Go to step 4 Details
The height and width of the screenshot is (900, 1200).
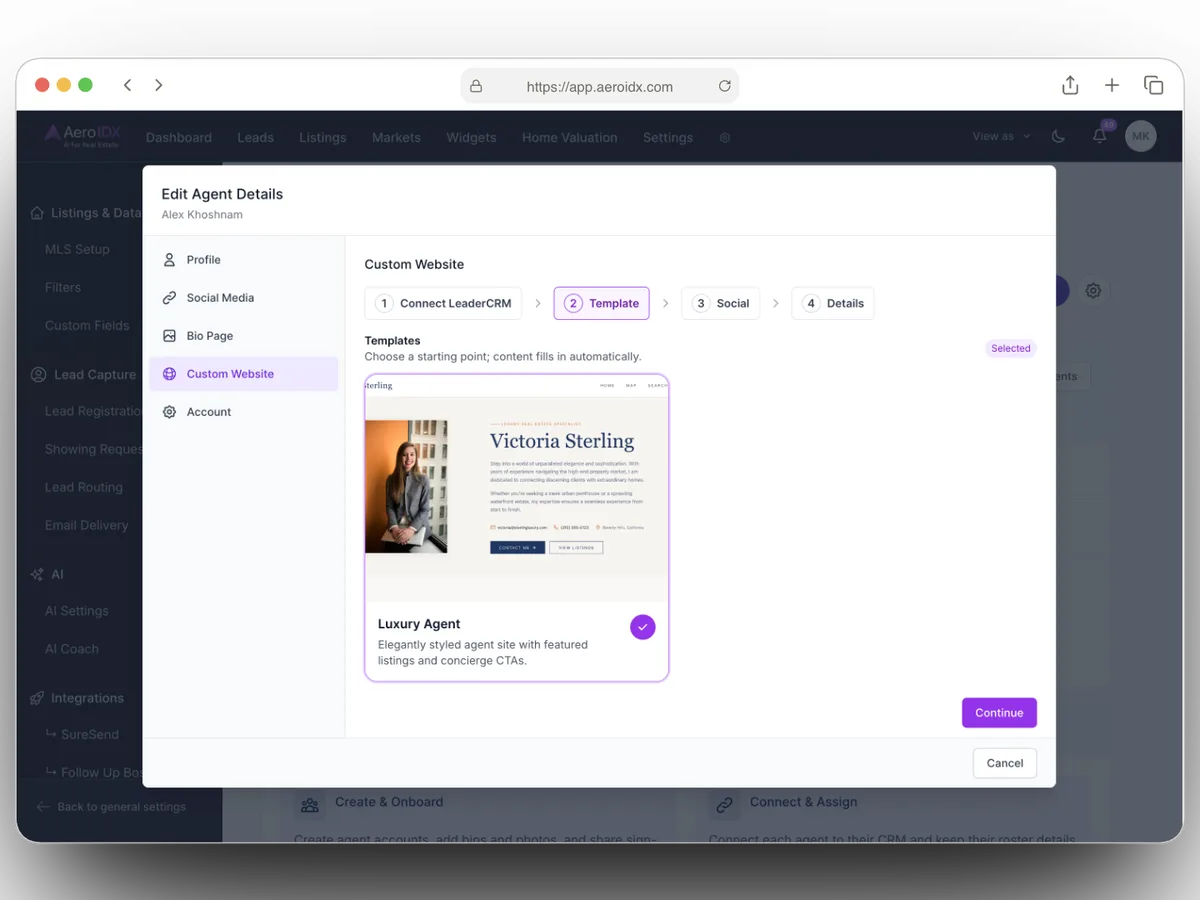pyautogui.click(x=833, y=304)
